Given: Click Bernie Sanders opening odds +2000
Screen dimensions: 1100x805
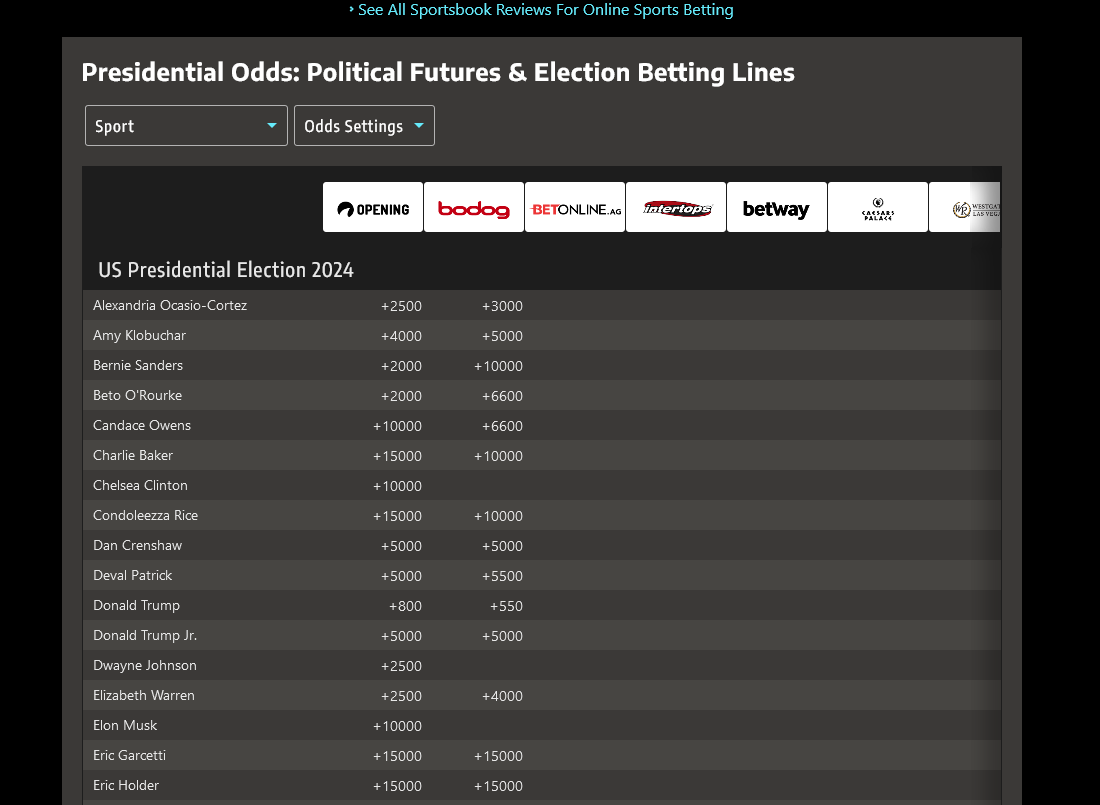Looking at the screenshot, I should pyautogui.click(x=401, y=366).
